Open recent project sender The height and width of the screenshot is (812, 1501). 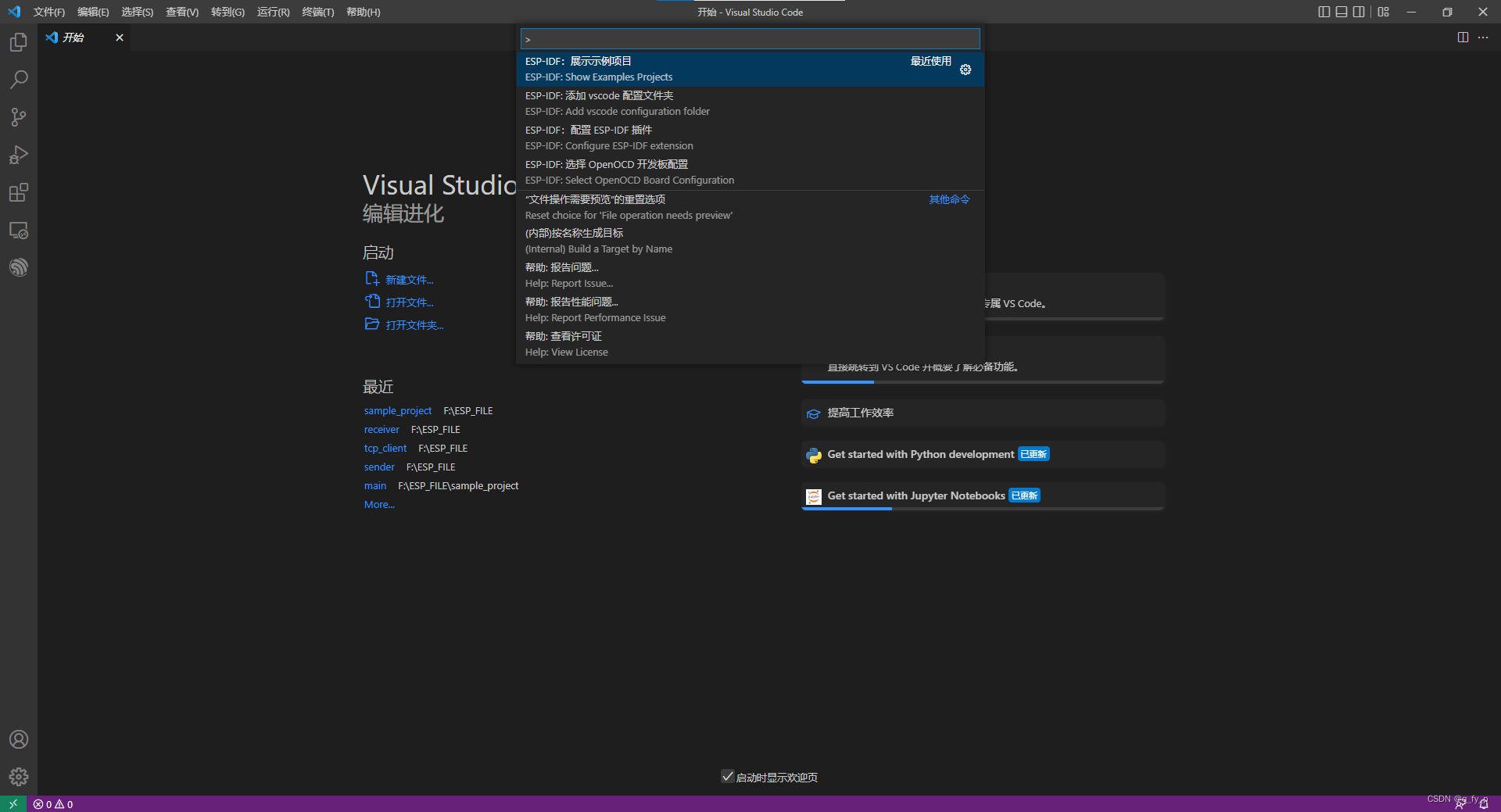point(379,467)
